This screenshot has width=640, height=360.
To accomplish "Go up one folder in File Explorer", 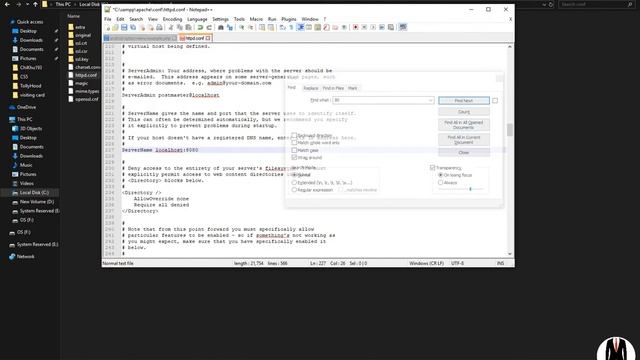I will click(x=36, y=4).
